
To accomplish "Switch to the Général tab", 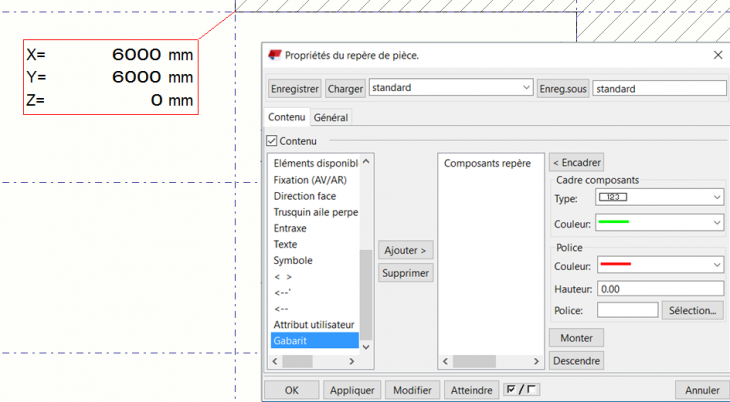I will 331,118.
